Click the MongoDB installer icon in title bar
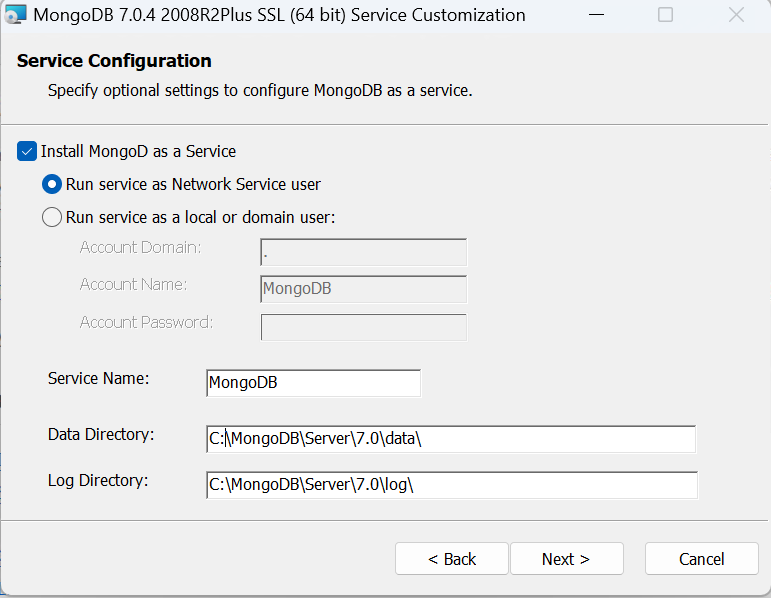Viewport: 771px width, 598px height. coord(15,15)
